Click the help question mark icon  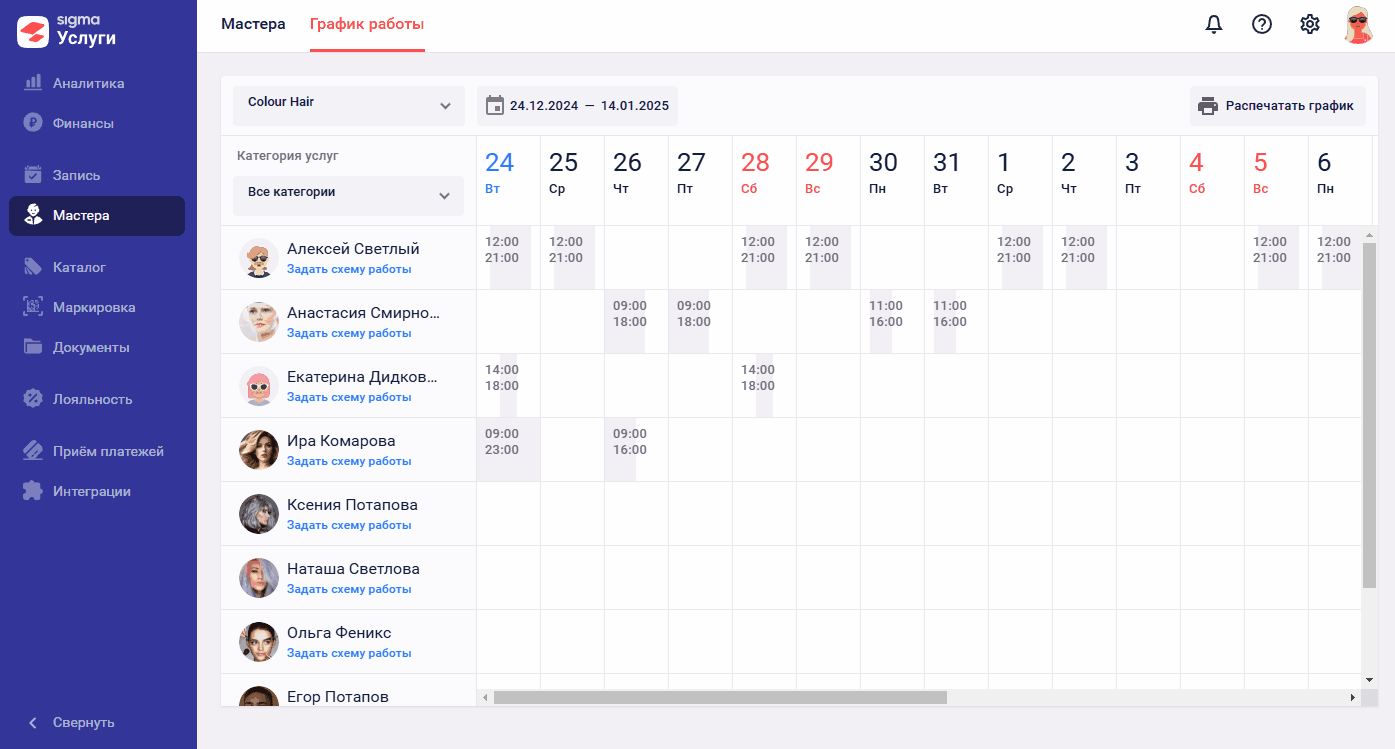pyautogui.click(x=1262, y=25)
